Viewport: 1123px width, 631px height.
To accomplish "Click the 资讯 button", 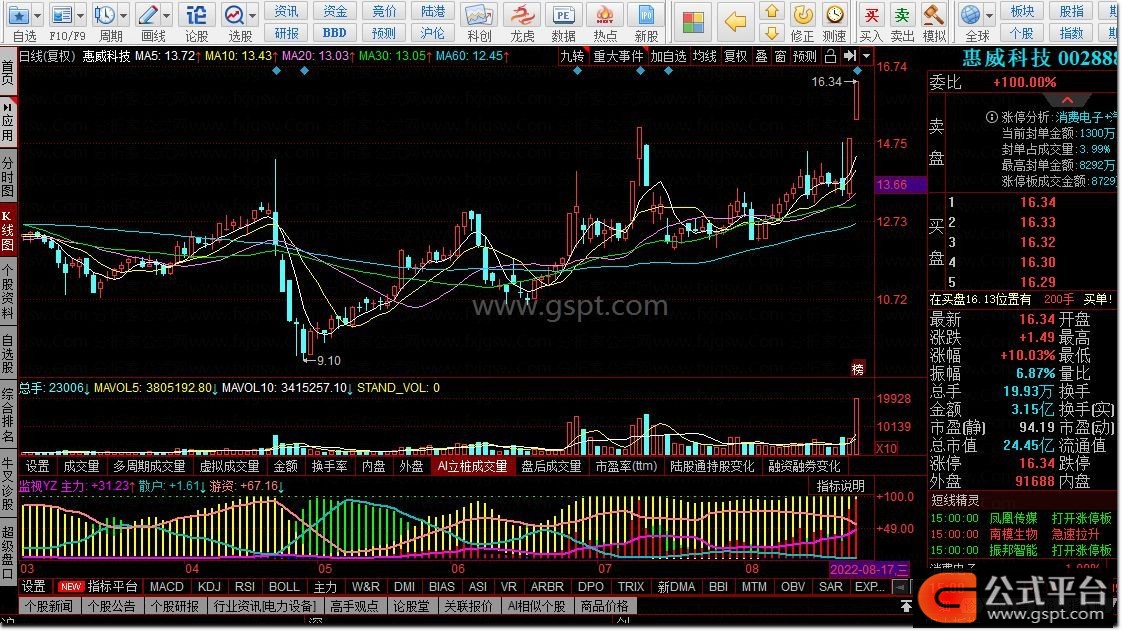I will point(286,11).
